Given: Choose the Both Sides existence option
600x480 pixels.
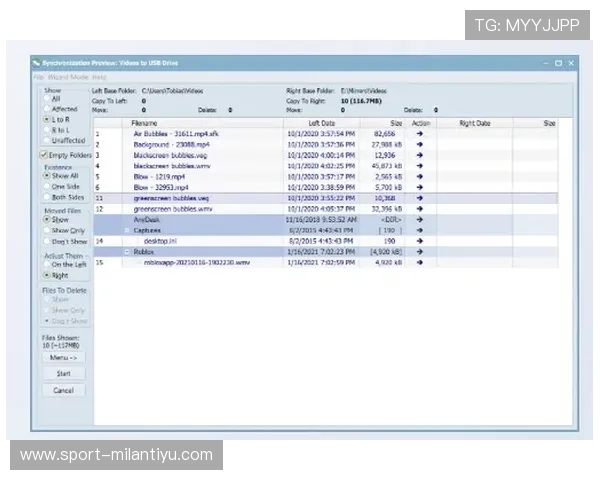Looking at the screenshot, I should click(46, 198).
